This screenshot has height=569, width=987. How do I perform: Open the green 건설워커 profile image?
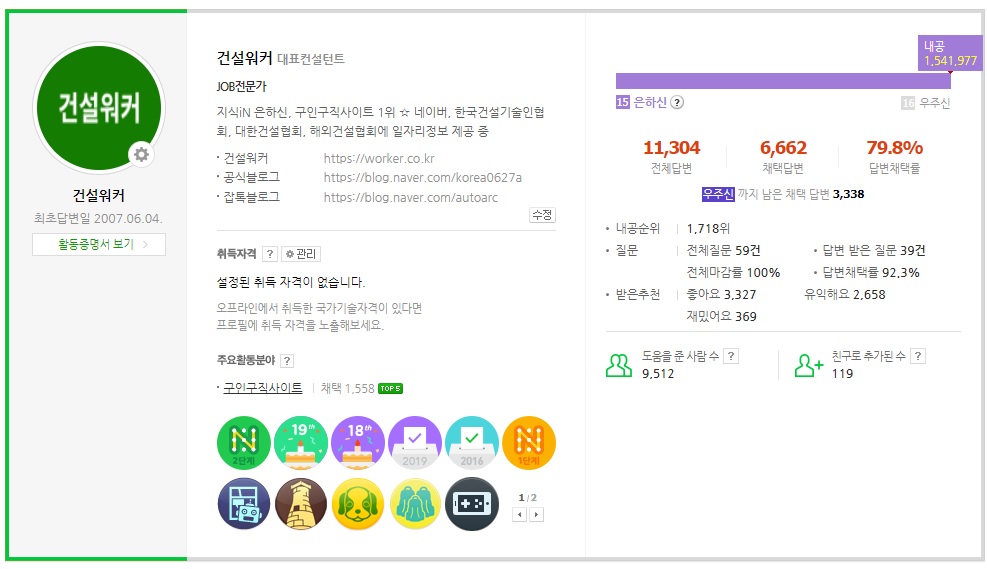(99, 108)
